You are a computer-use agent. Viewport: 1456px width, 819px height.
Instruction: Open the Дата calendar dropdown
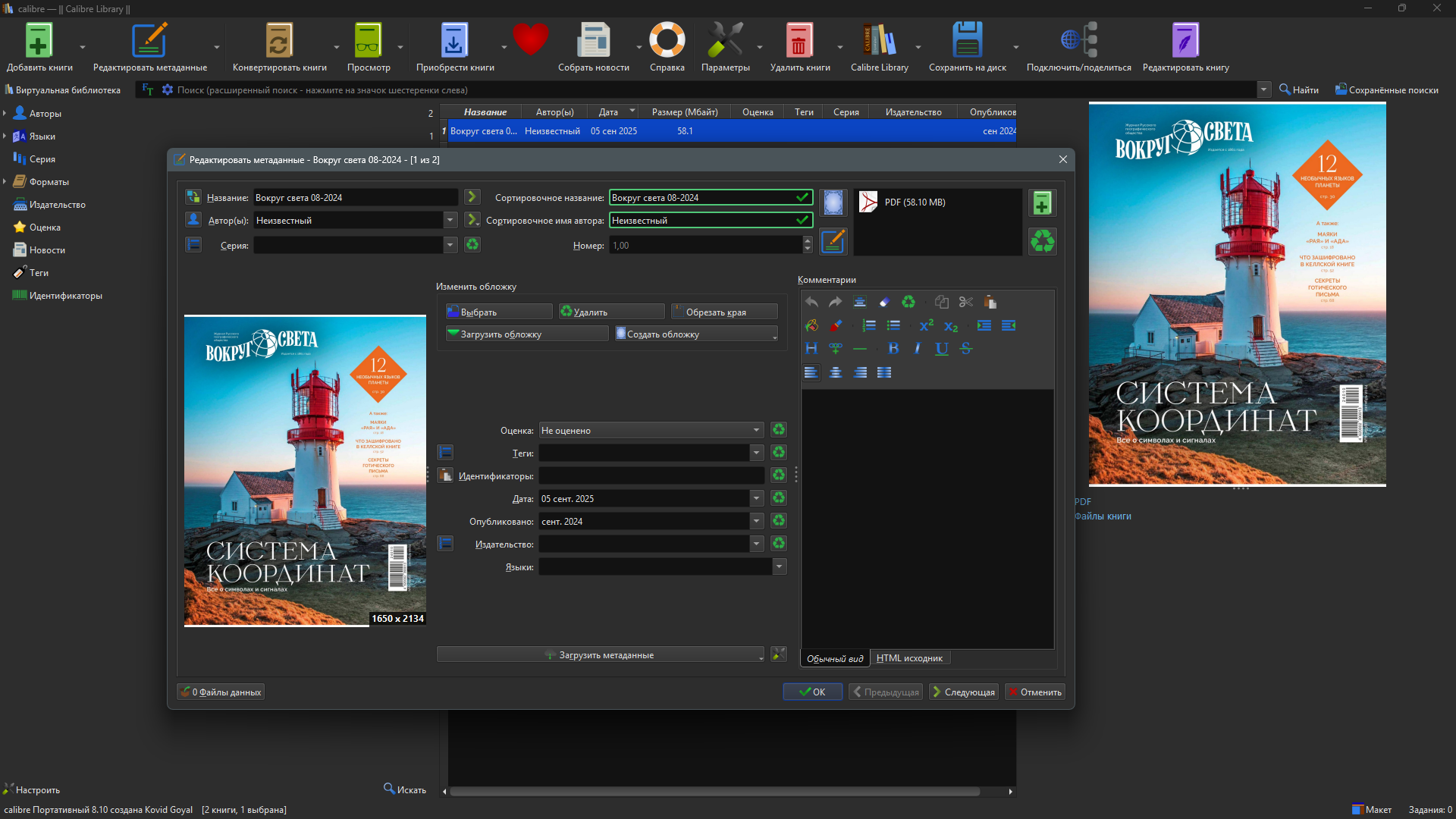tap(756, 498)
